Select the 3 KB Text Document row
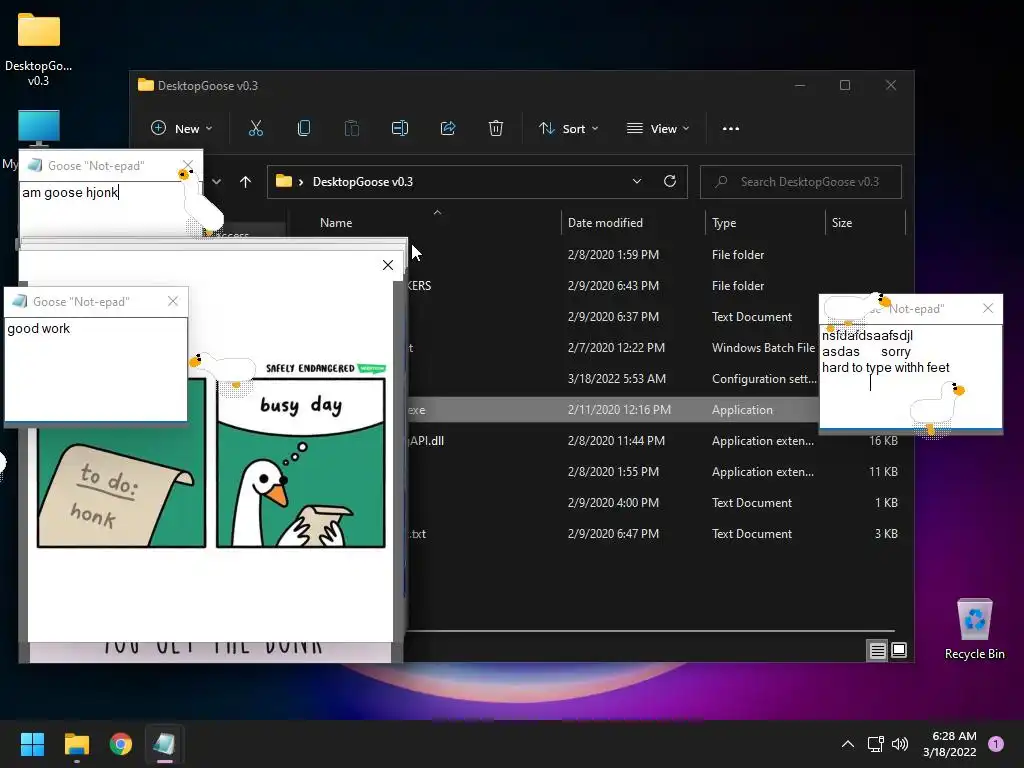The image size is (1024, 768). pyautogui.click(x=657, y=534)
